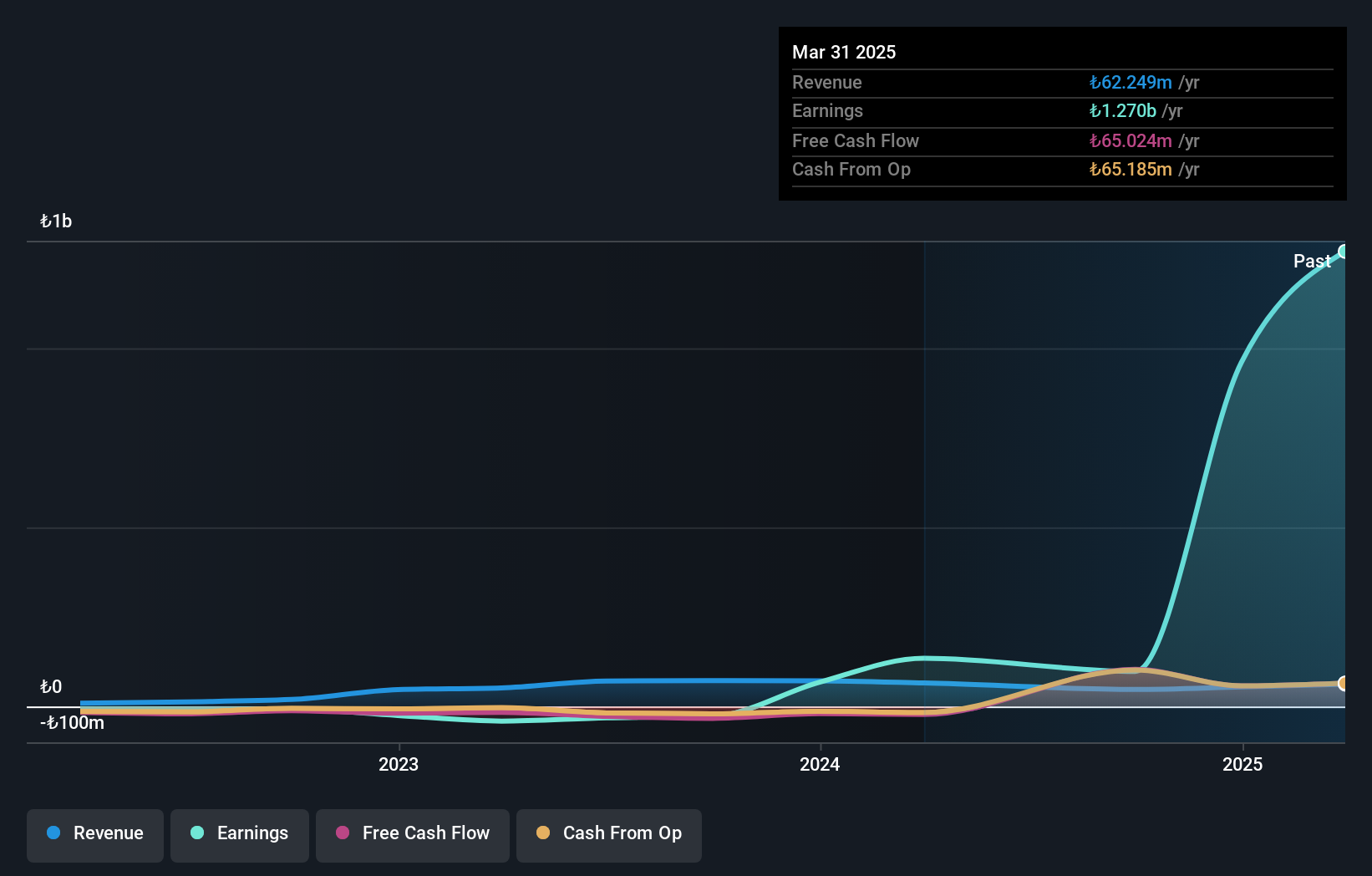Toggle the Revenue legend button
Viewport: 1372px width, 876px height.
coord(95,835)
